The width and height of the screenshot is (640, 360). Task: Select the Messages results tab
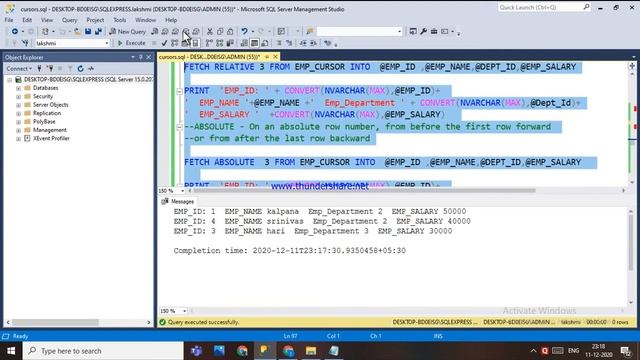click(178, 202)
